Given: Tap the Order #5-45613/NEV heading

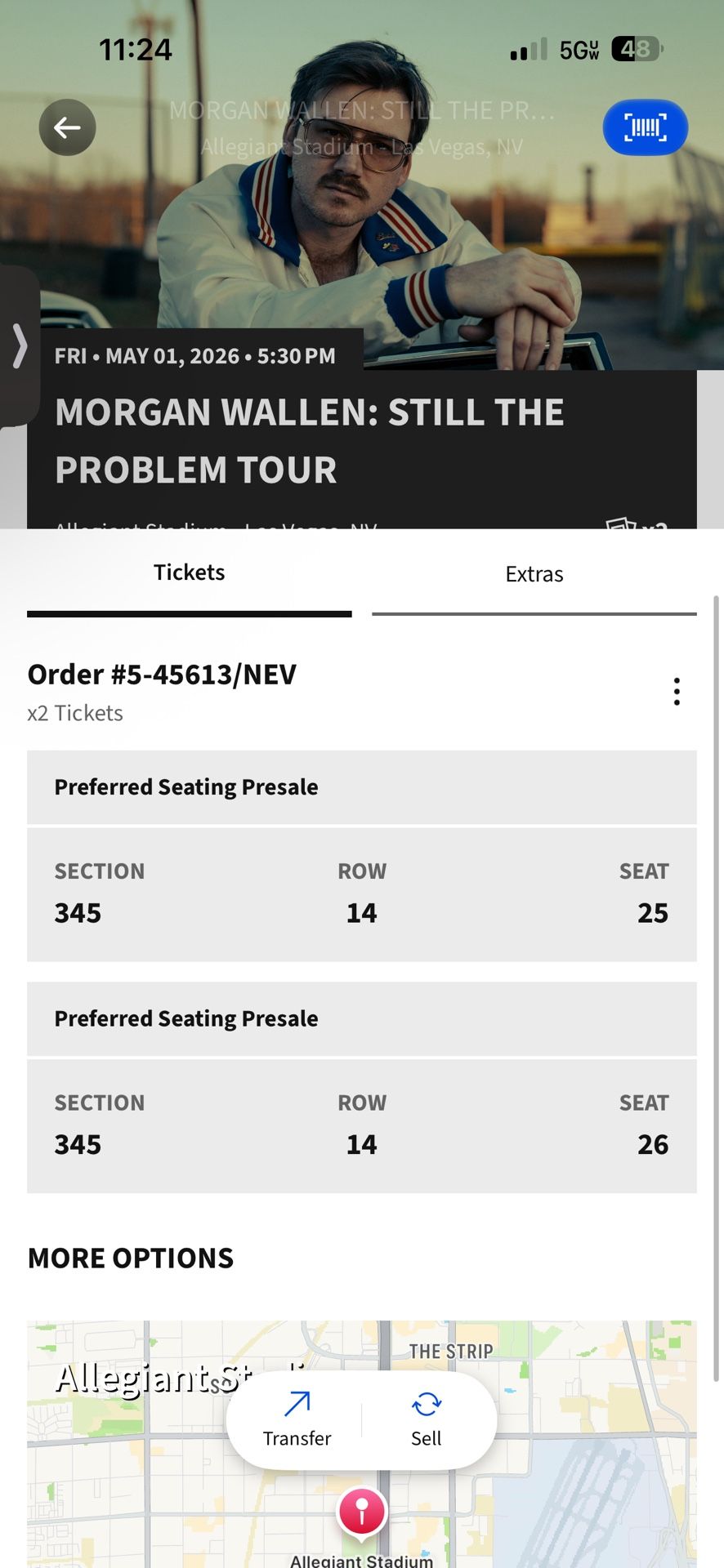Looking at the screenshot, I should click(162, 675).
